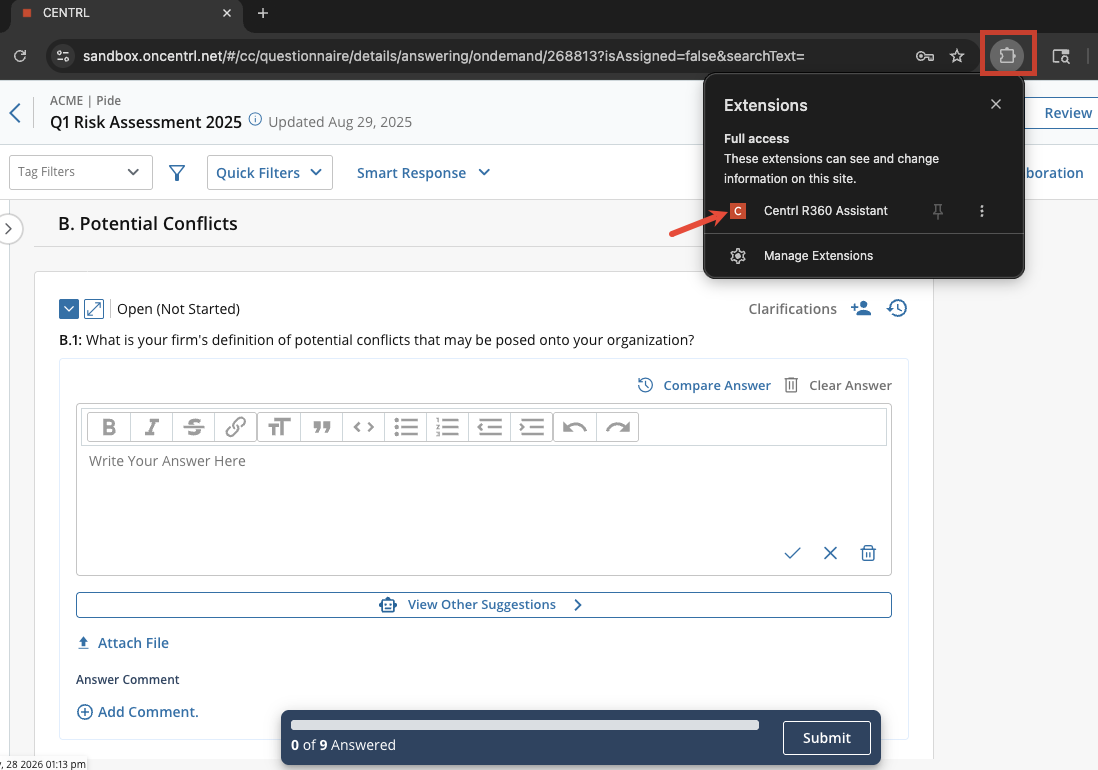Click the Bold formatting icon

point(109,427)
